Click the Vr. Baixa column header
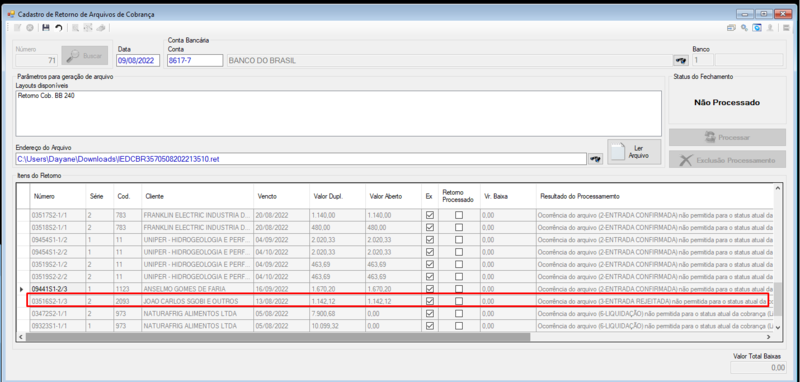Screen dimensions: 800x382 click(507, 196)
